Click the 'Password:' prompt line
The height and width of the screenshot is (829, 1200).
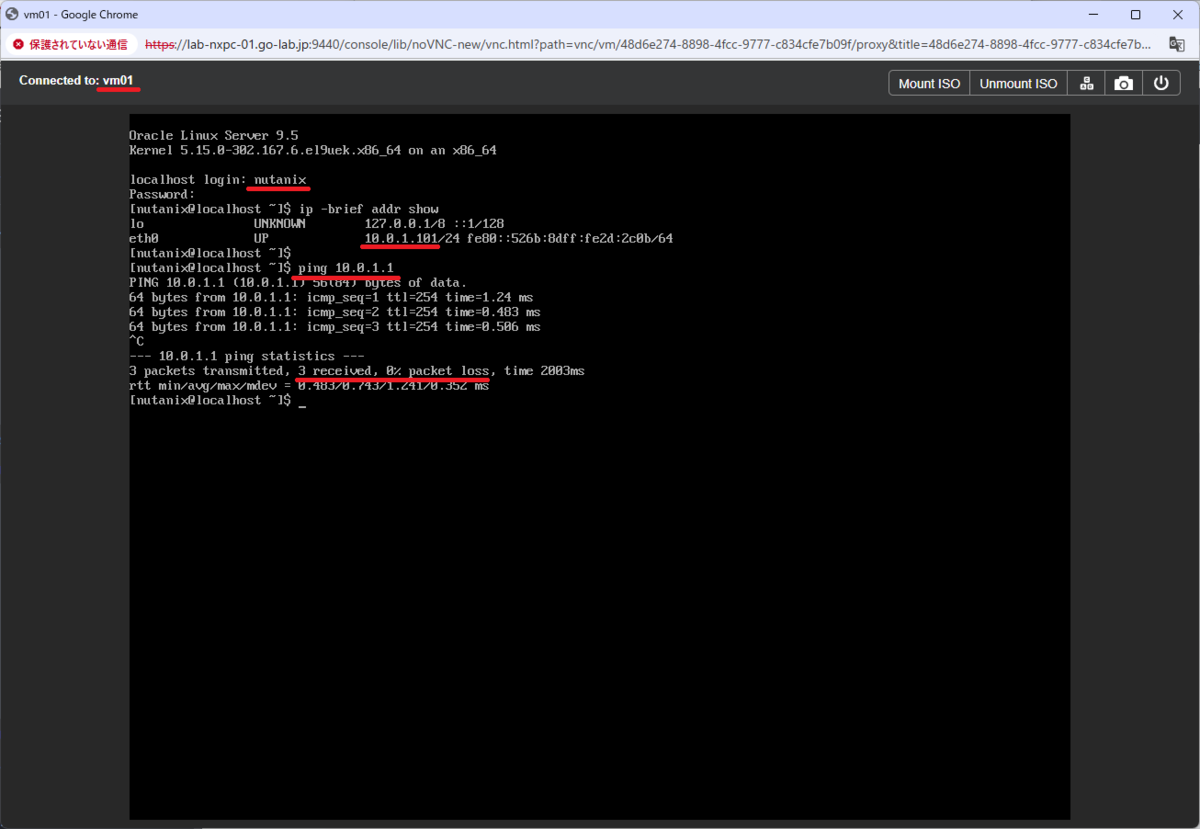click(162, 194)
